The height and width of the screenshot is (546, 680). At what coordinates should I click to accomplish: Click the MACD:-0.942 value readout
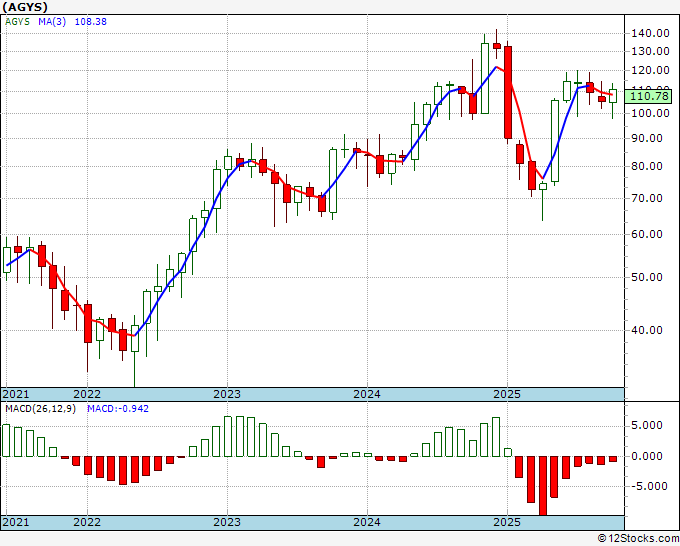(118, 409)
